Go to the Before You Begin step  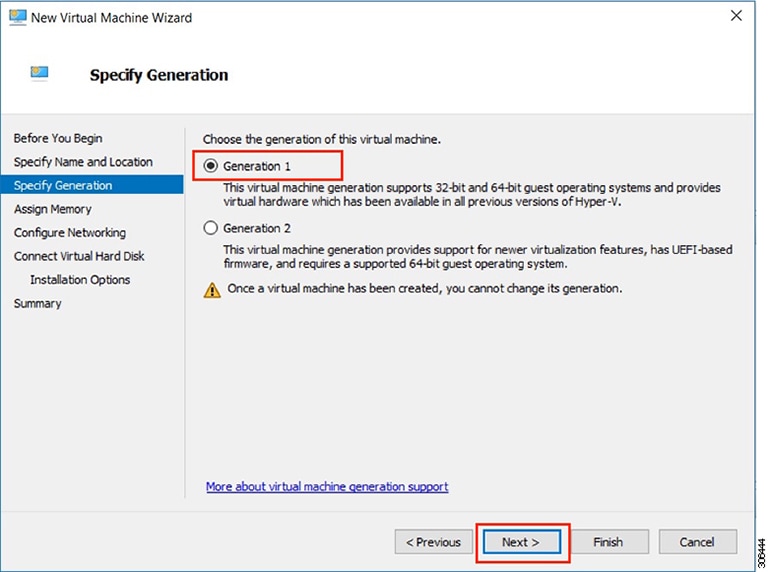[58, 138]
